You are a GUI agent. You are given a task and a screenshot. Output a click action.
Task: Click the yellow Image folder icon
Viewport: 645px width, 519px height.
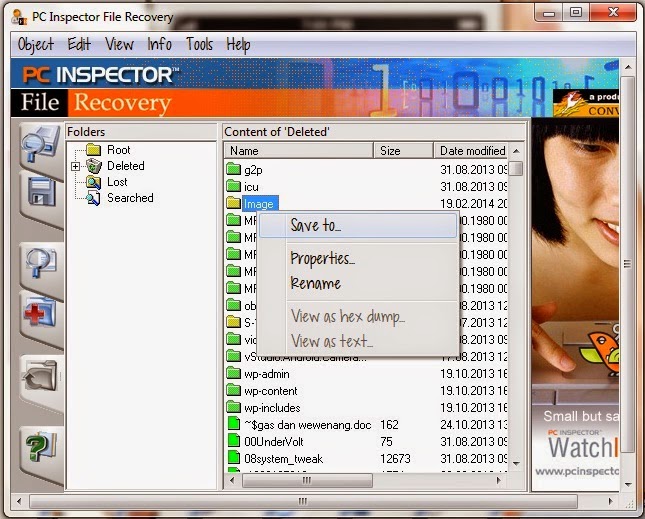(x=234, y=203)
